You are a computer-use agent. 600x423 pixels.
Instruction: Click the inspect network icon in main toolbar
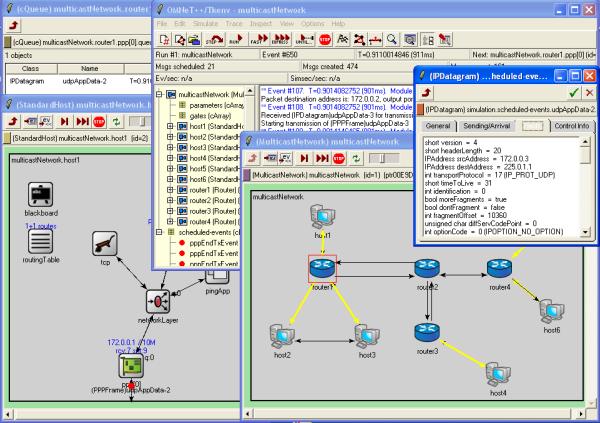click(x=359, y=39)
